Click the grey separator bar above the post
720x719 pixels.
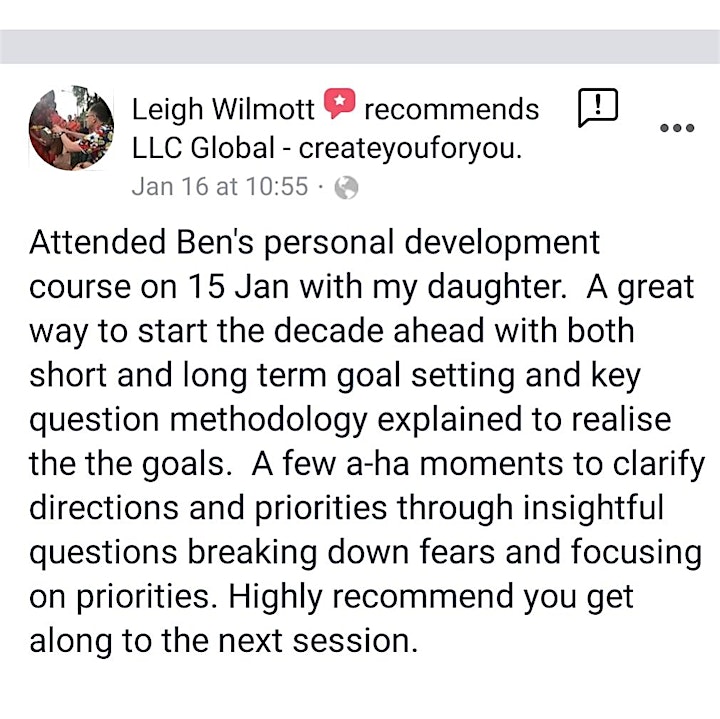click(x=360, y=46)
